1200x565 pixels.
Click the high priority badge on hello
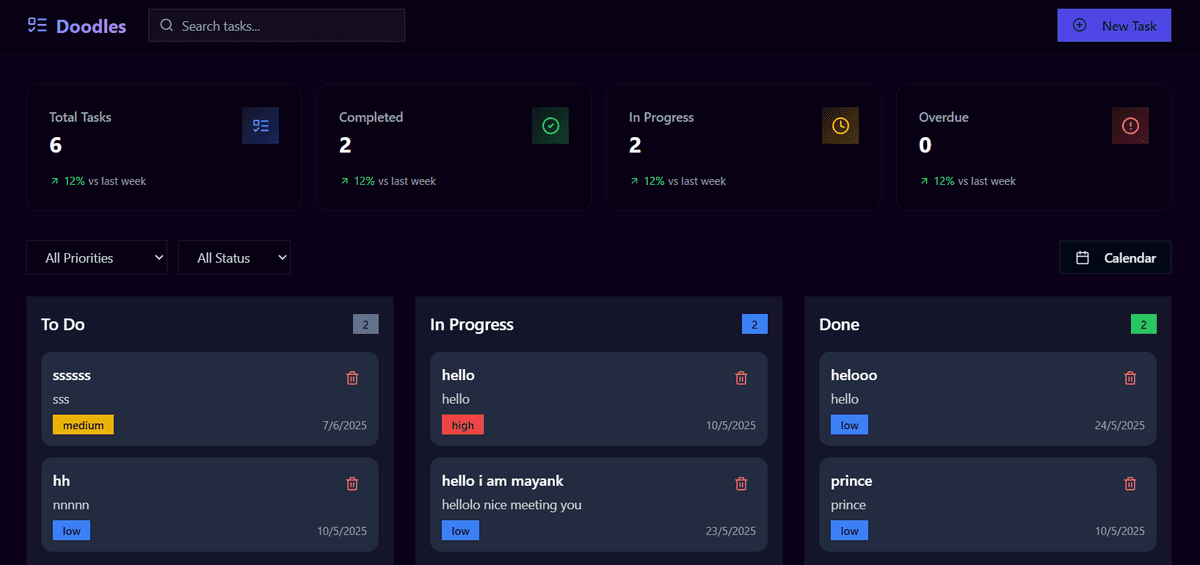click(x=463, y=425)
